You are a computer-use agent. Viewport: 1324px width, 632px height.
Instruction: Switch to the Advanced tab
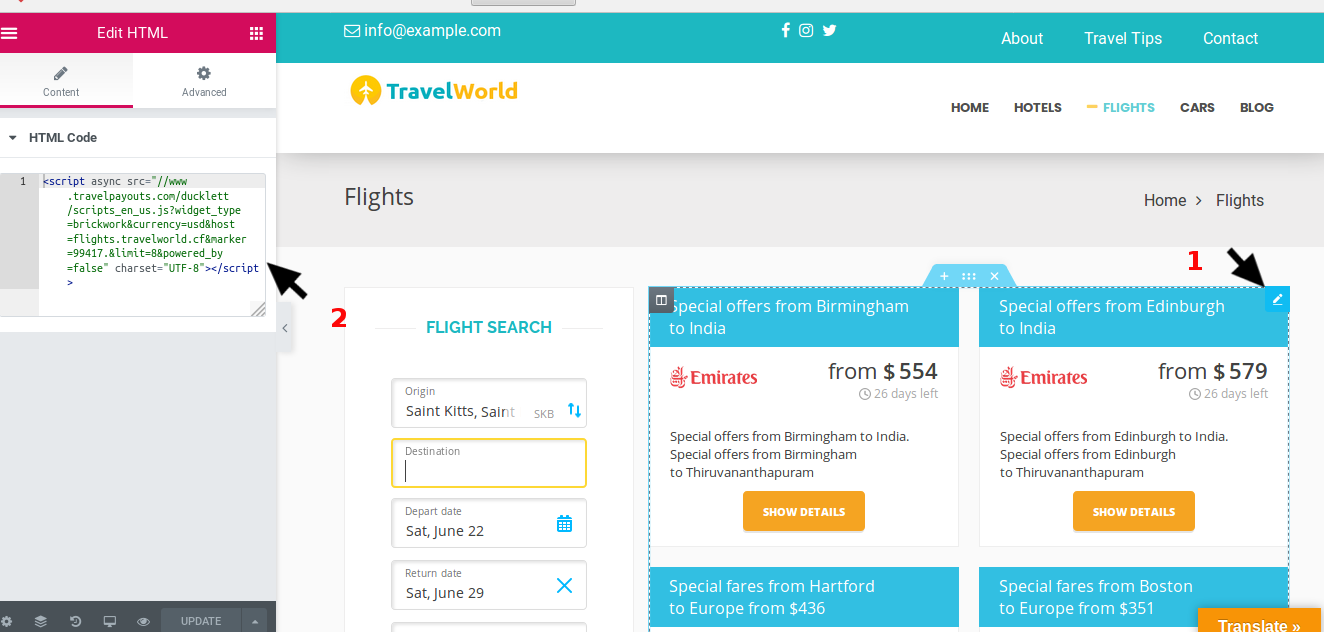click(204, 81)
